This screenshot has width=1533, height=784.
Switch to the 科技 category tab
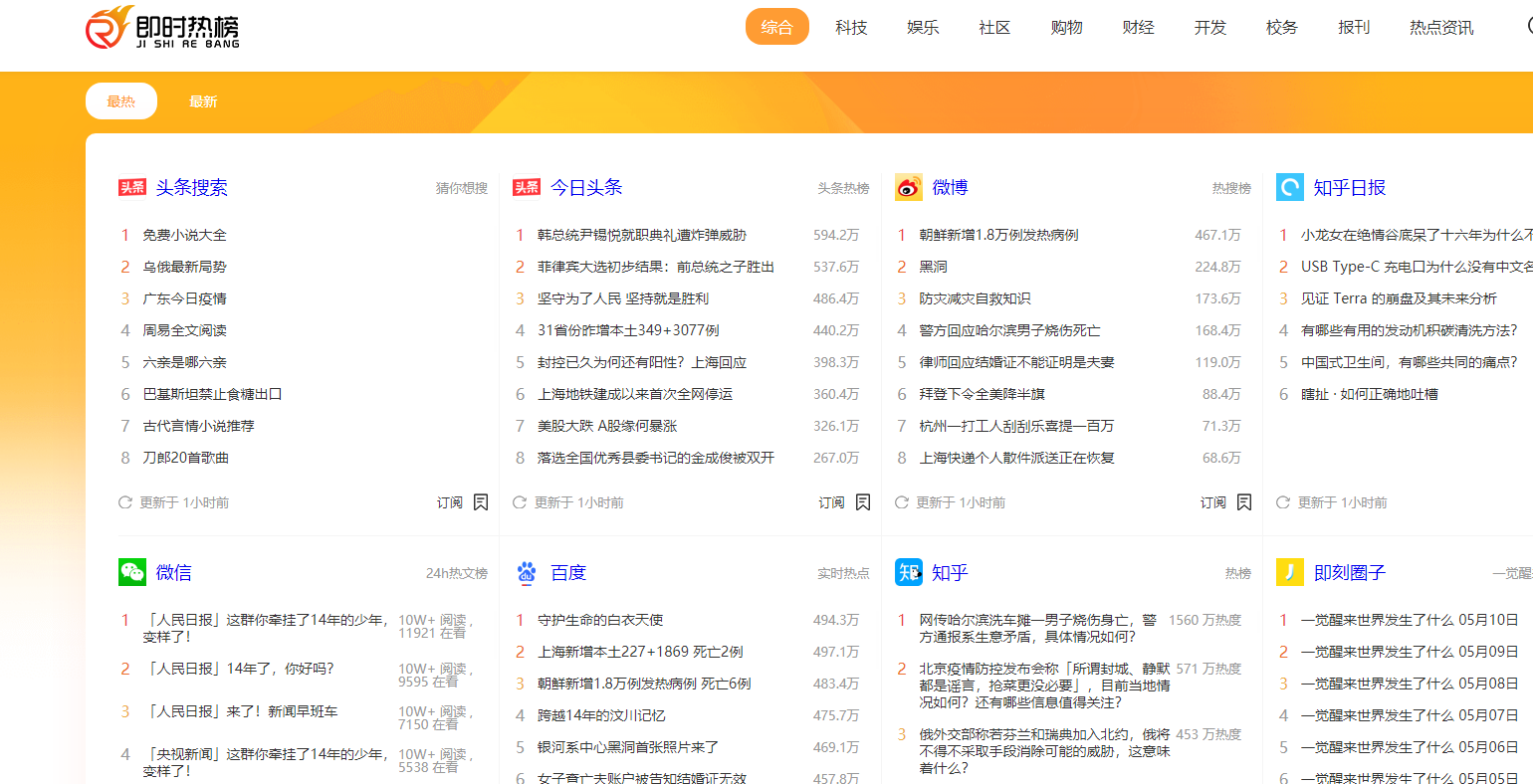pos(851,28)
